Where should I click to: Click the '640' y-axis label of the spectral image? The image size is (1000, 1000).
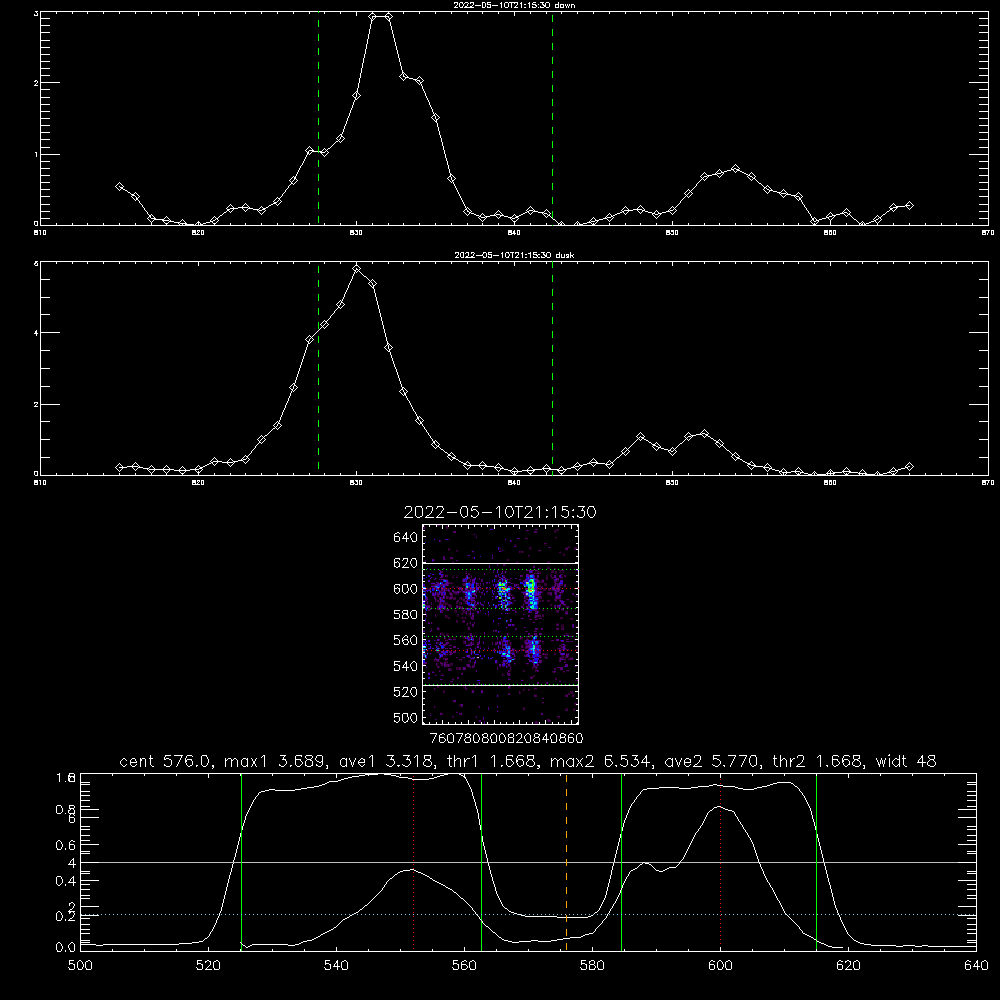click(406, 537)
